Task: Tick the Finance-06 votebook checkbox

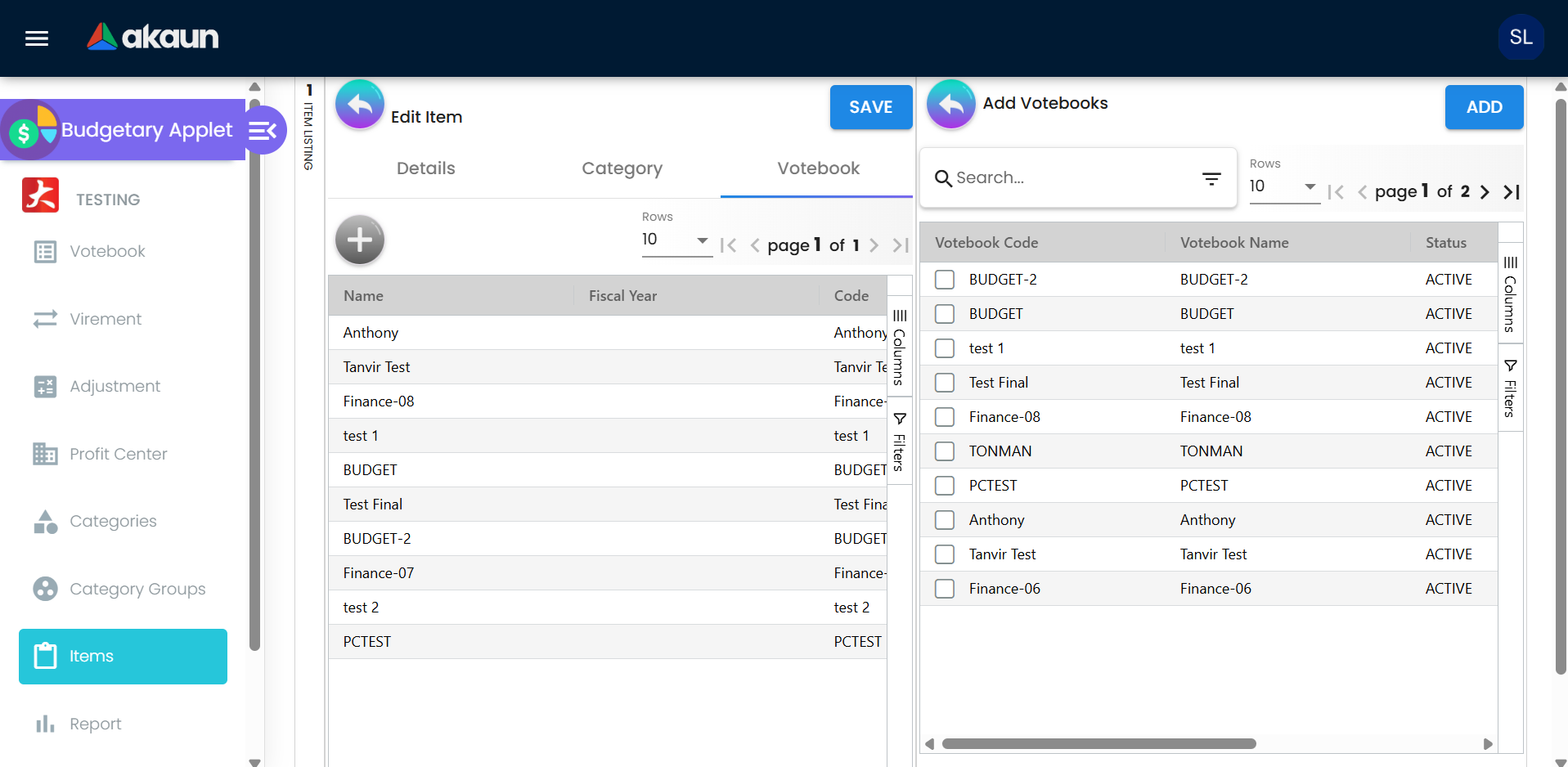Action: coord(944,588)
